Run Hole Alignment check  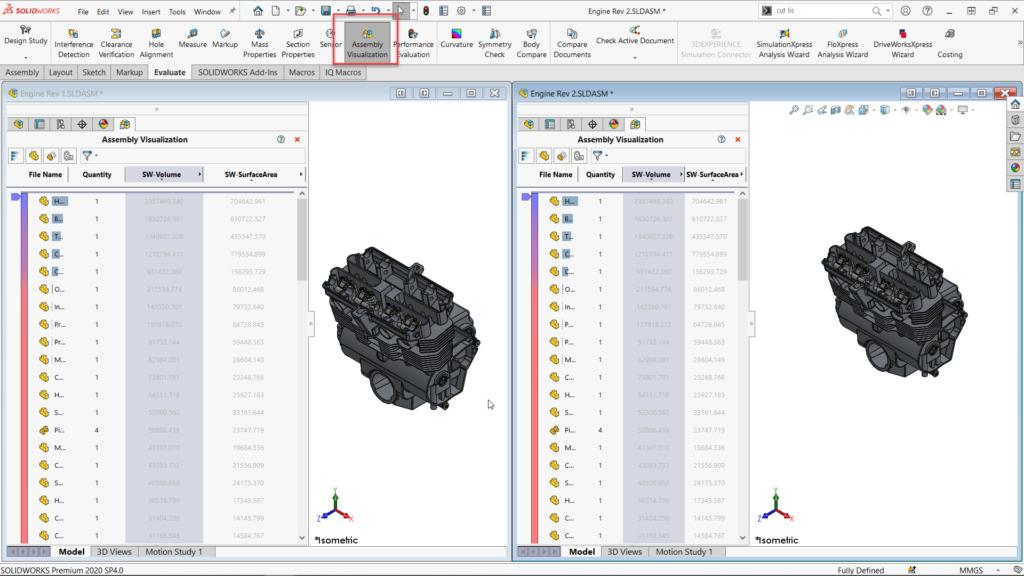coord(156,44)
